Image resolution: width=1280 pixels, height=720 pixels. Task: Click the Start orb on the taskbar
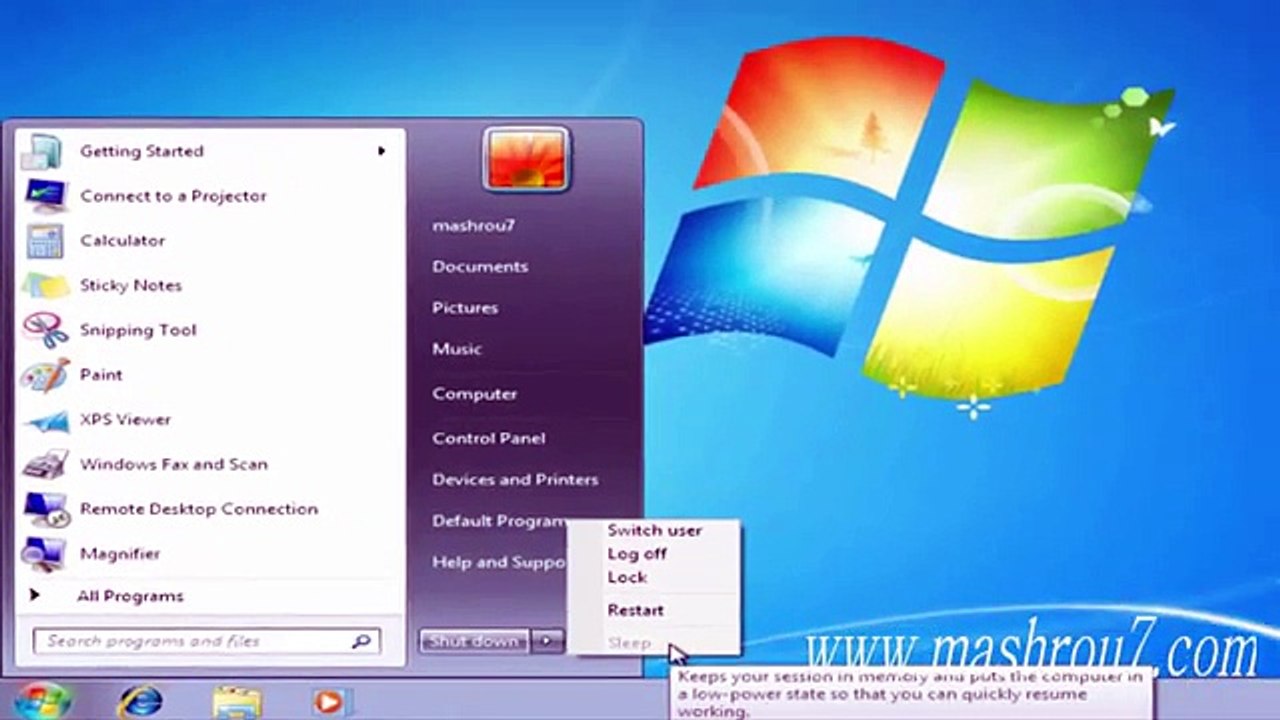41,700
